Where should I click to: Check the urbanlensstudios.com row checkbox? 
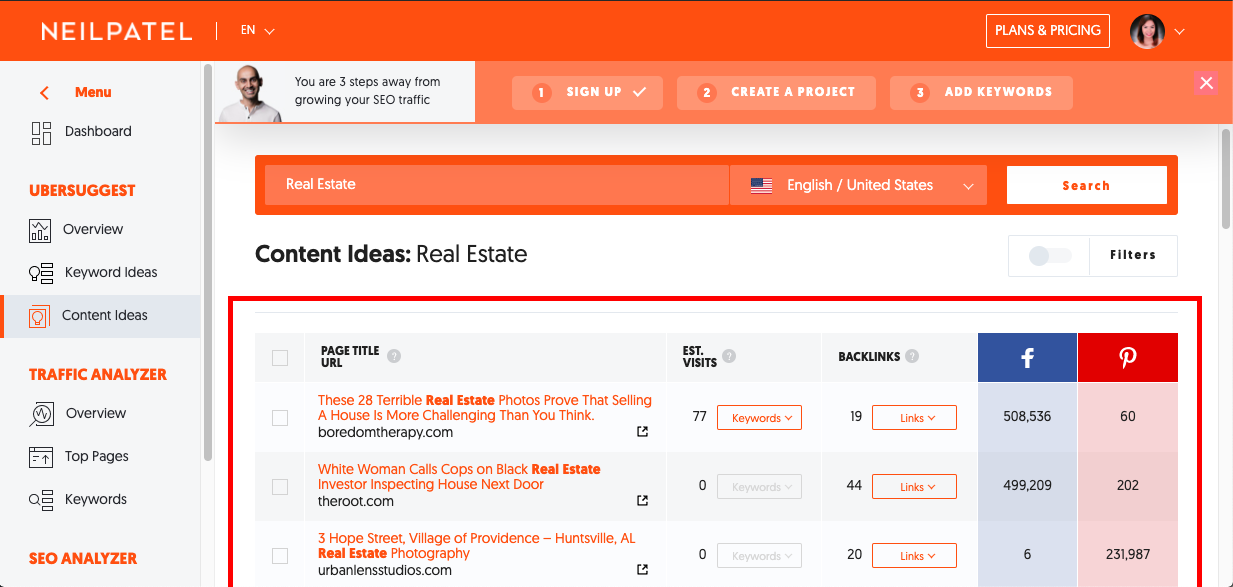click(280, 556)
